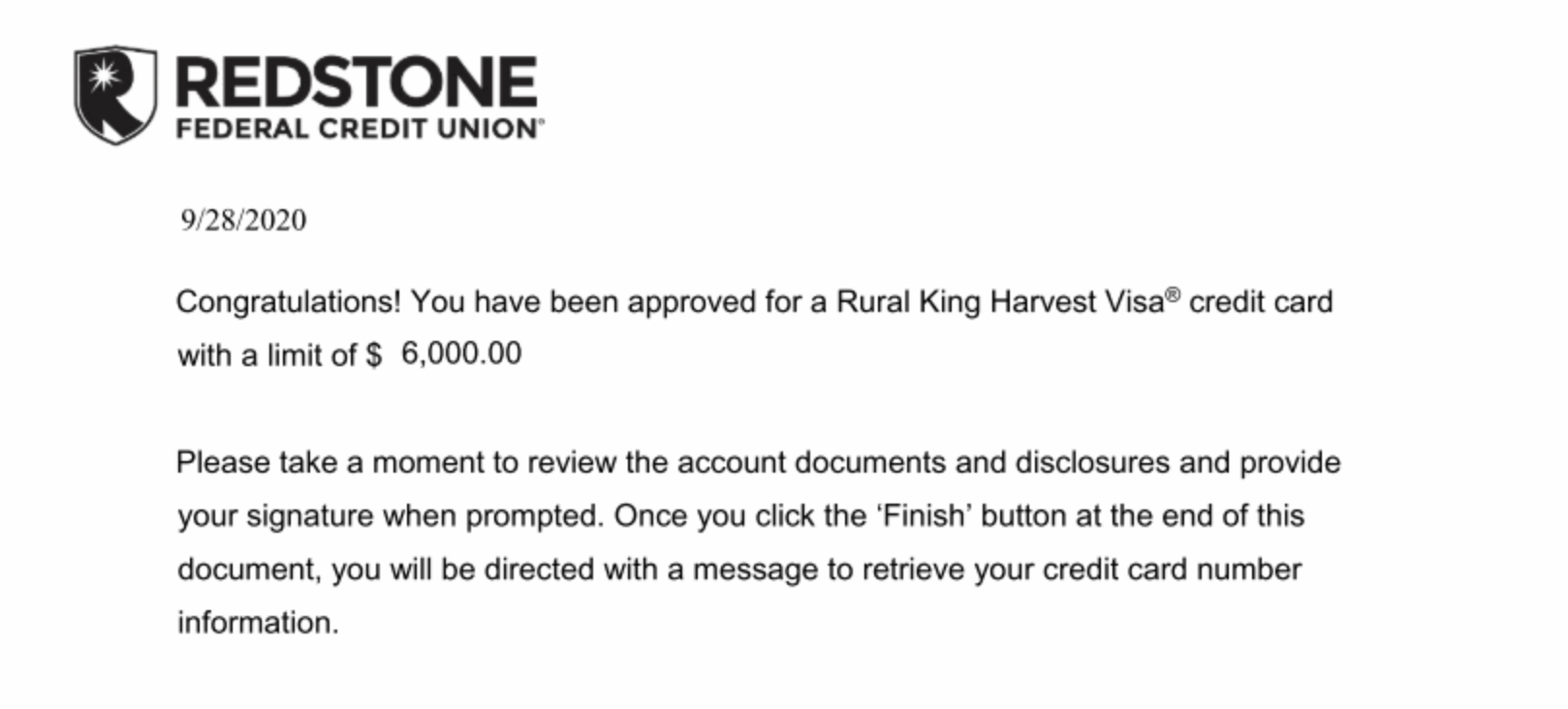Click the word 'document,' starting third line

point(249,570)
